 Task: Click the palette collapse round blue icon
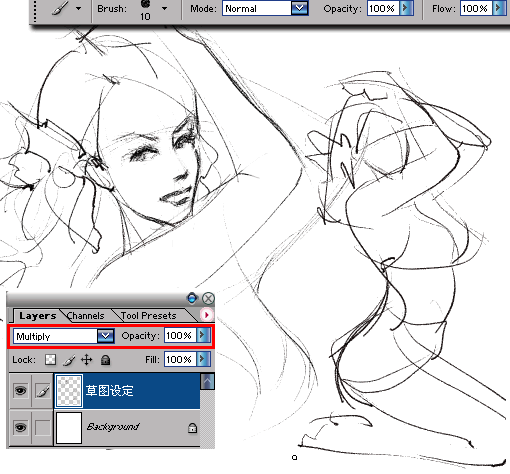point(192,298)
